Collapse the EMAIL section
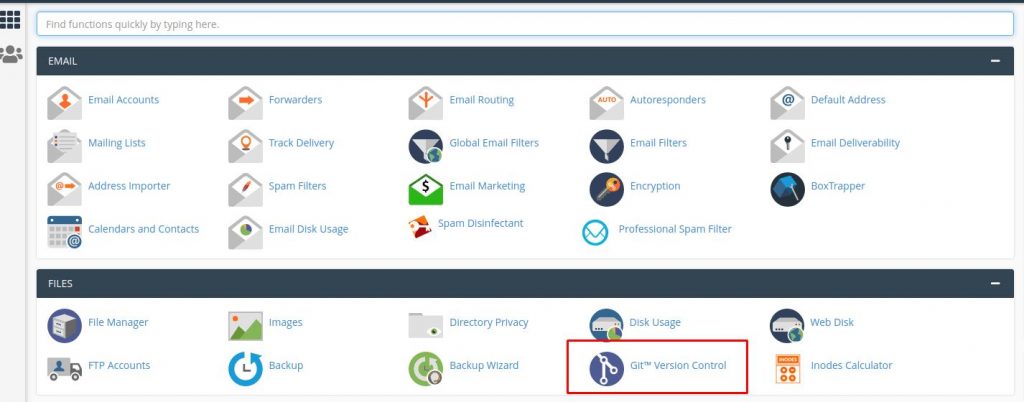This screenshot has height=402, width=1024. (x=994, y=61)
